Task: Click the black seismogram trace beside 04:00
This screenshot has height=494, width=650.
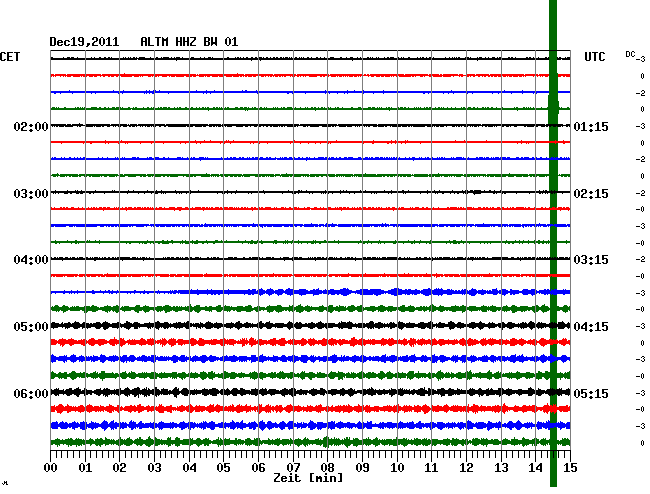Action: pos(310,259)
